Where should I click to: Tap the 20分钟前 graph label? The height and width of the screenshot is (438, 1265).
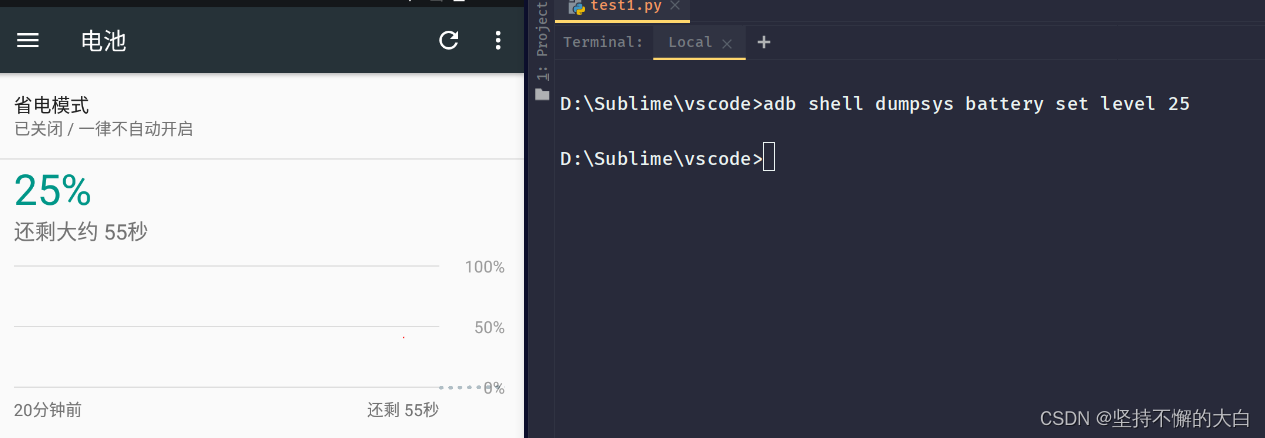tap(48, 410)
